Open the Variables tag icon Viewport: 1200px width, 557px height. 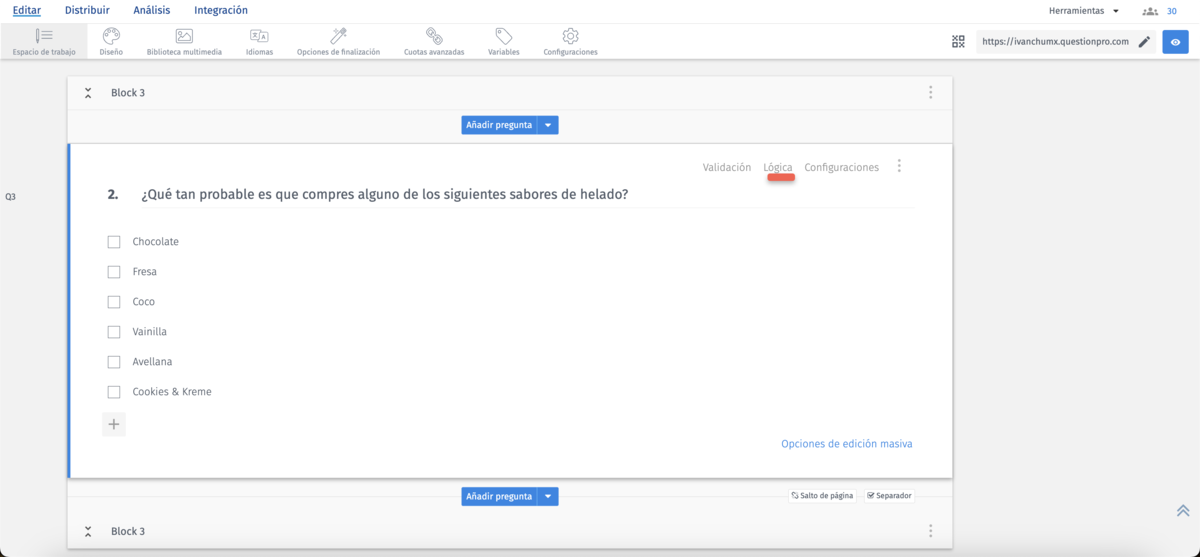click(504, 36)
